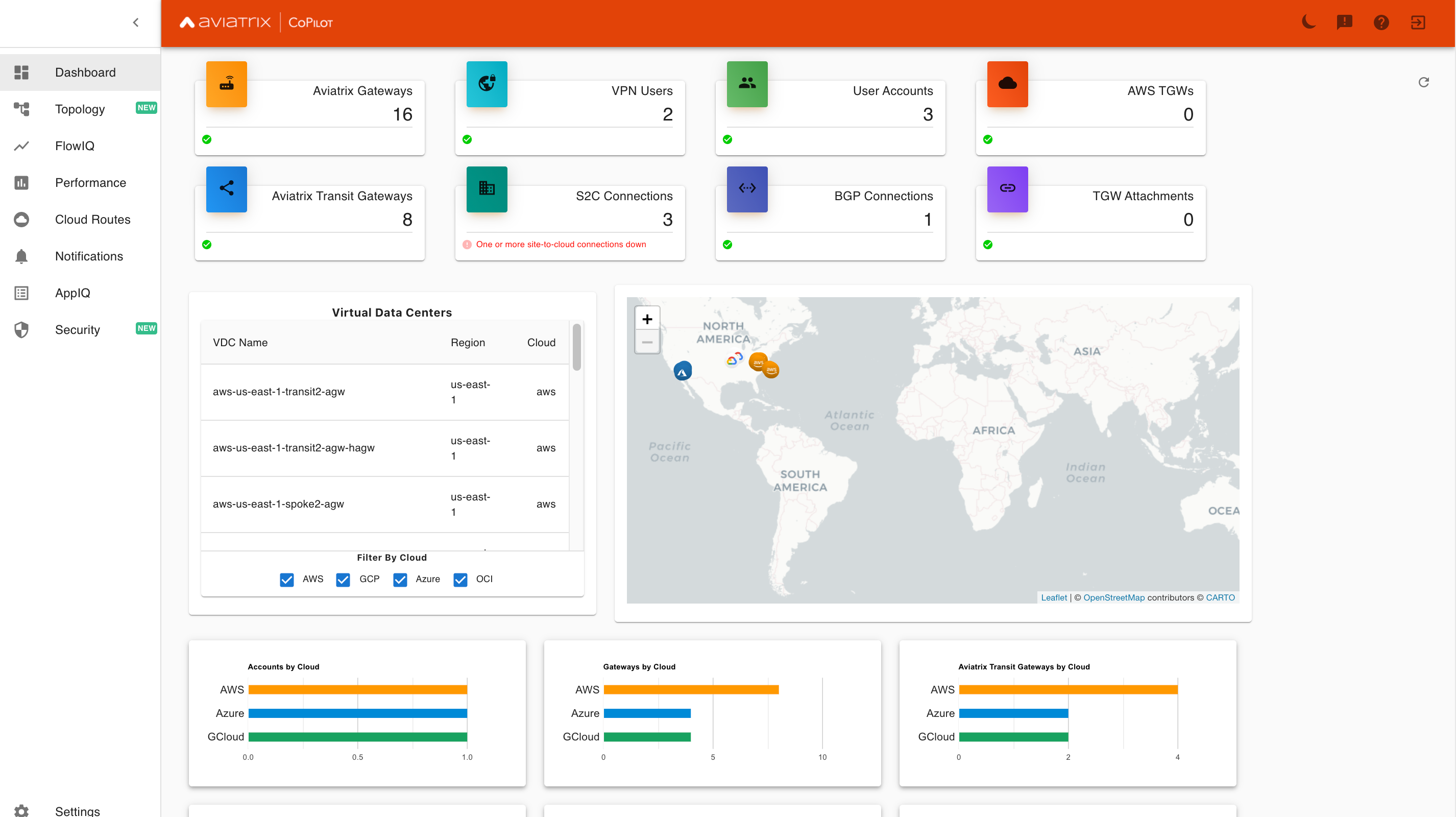Viewport: 1456px width, 817px height.
Task: Click Azure bar in Gateways by Cloud
Action: point(647,713)
